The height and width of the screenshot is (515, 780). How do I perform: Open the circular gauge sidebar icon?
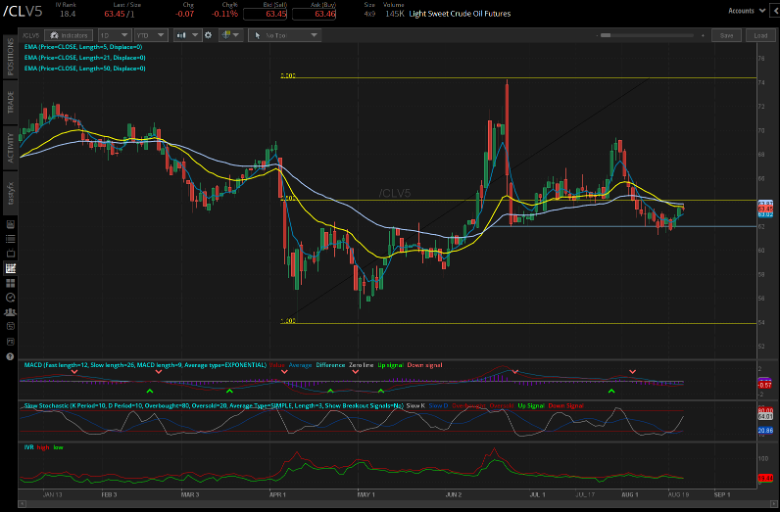(x=10, y=298)
